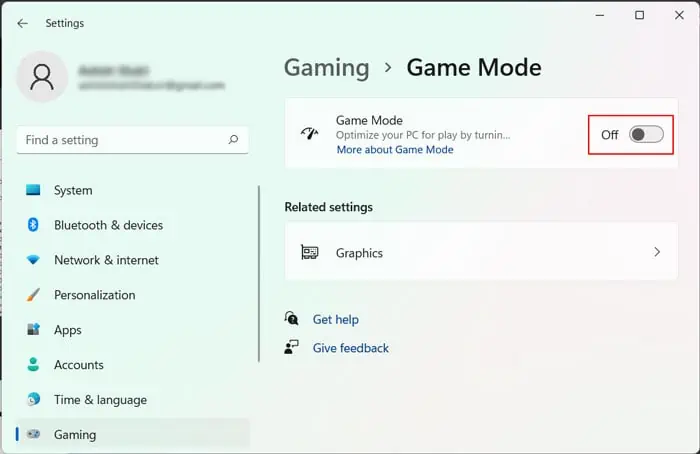This screenshot has width=700, height=454.
Task: Click the Gaming controller icon
Action: (33, 434)
